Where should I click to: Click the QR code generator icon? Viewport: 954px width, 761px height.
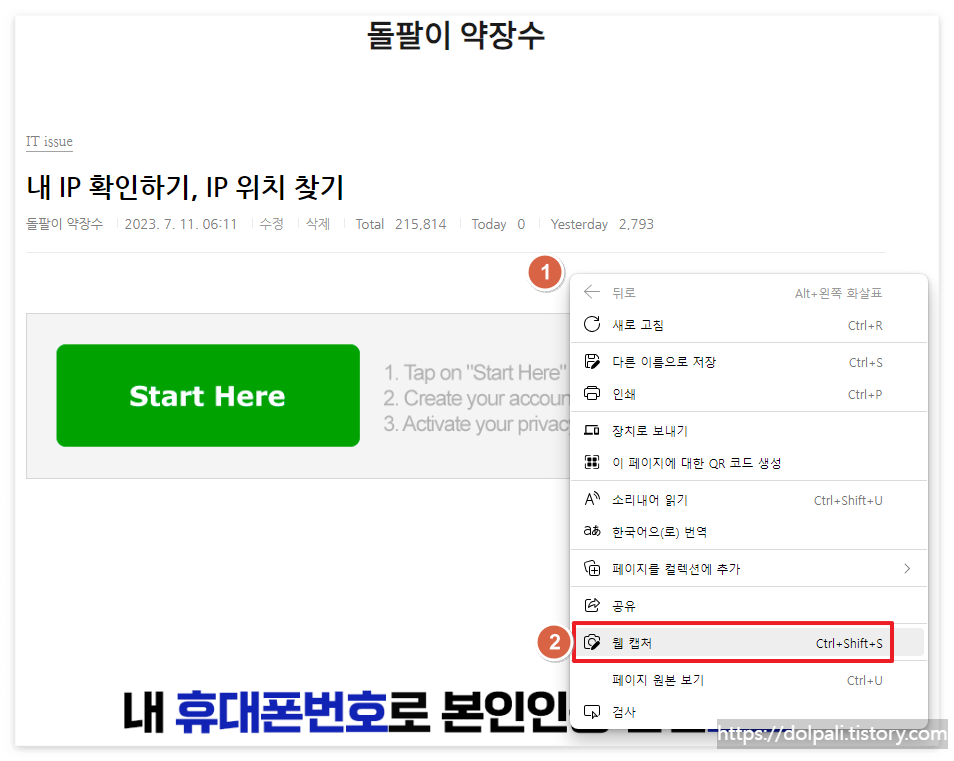click(x=591, y=462)
